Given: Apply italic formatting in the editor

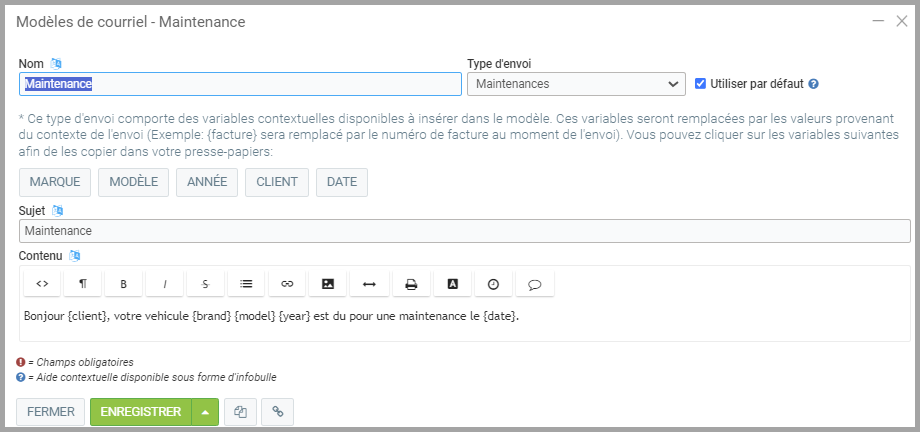Looking at the screenshot, I should tap(164, 284).
